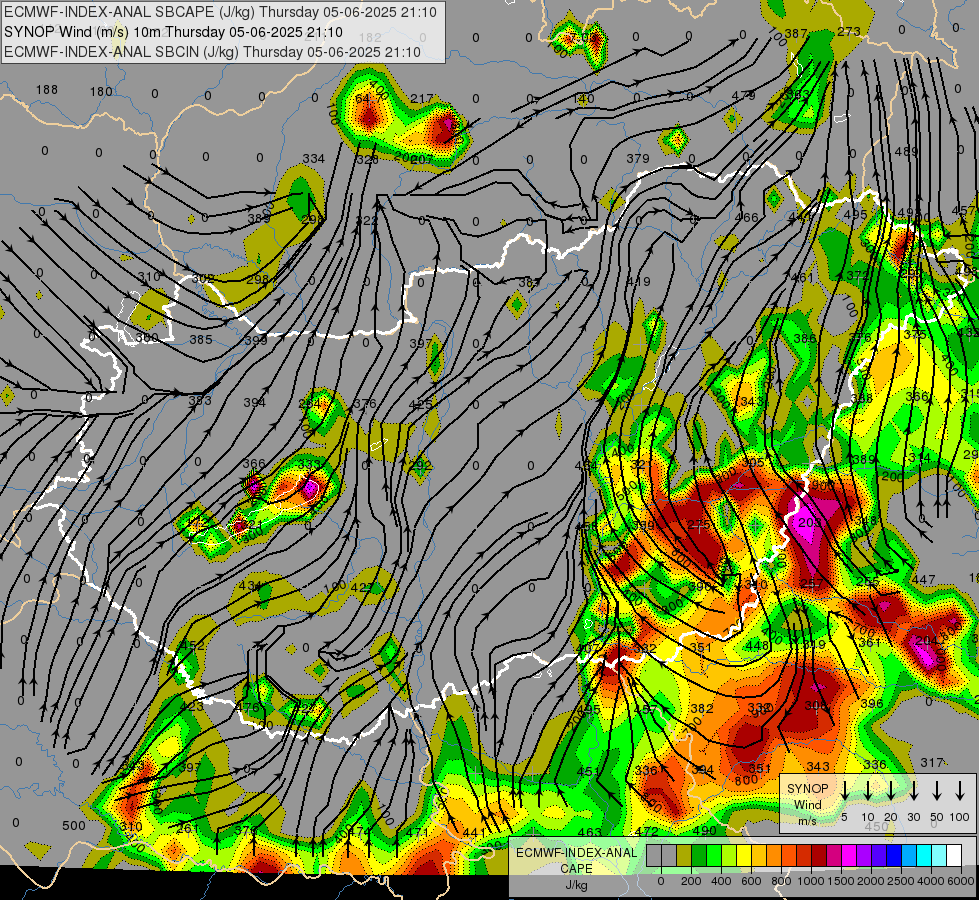The height and width of the screenshot is (900, 979).
Task: Click the '4000' tick label in the CAPE legend
Action: pos(931,881)
